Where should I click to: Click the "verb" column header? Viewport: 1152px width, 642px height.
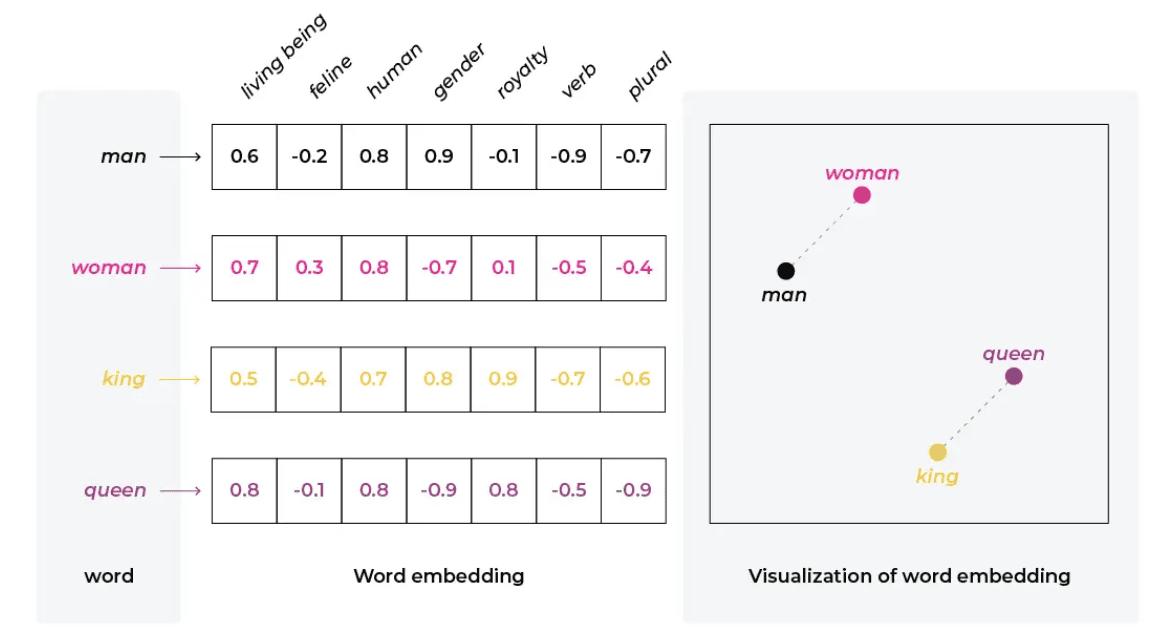point(579,80)
